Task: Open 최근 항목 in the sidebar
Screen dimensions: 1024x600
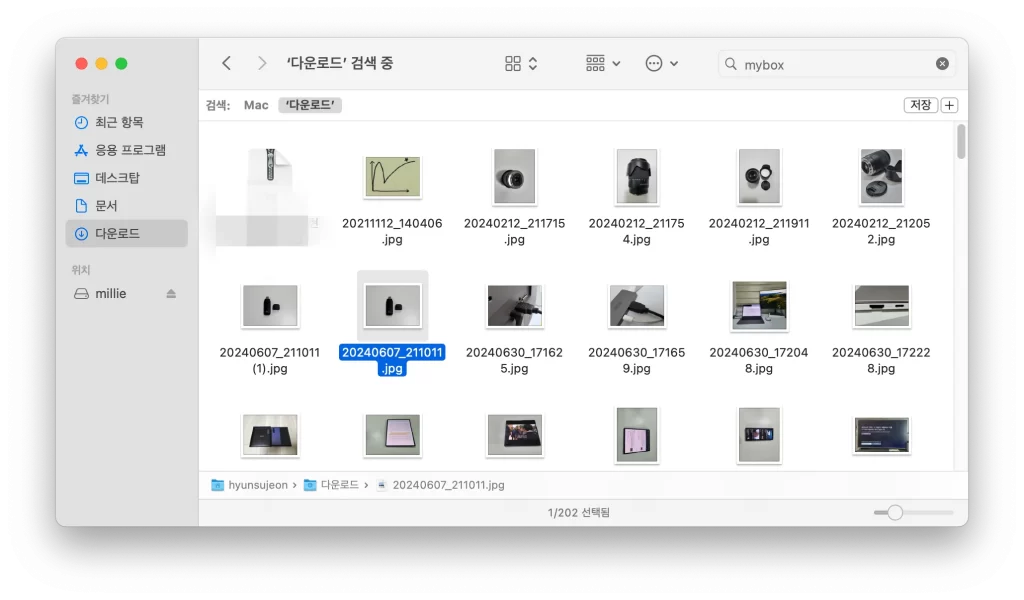Action: tap(119, 122)
